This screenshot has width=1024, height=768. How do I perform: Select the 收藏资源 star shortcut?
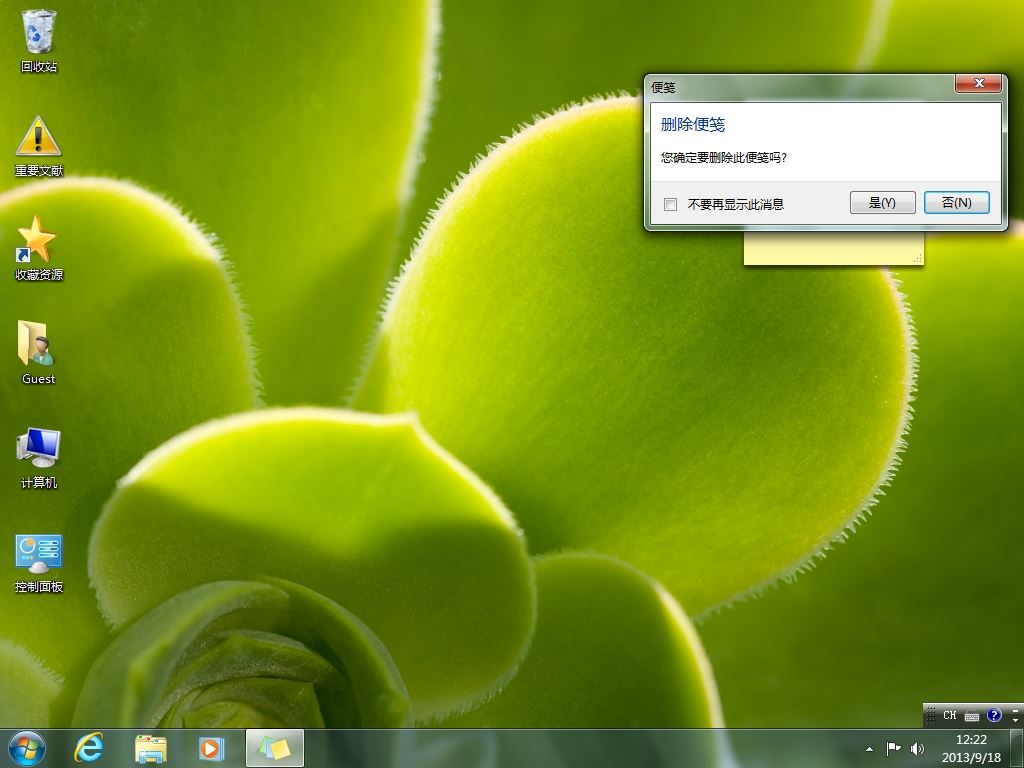[39, 249]
